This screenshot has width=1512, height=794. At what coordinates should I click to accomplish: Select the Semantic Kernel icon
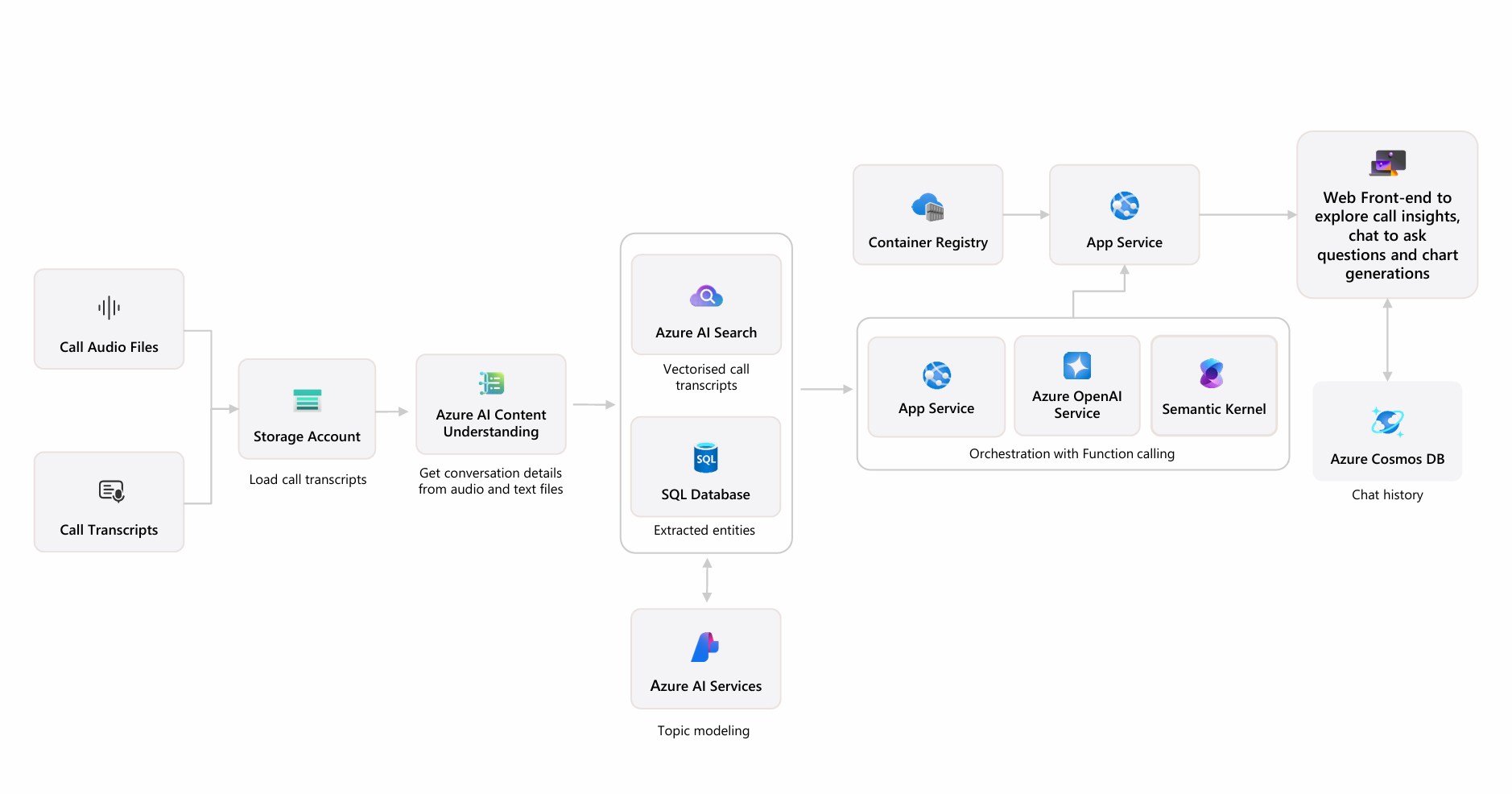(x=1213, y=374)
